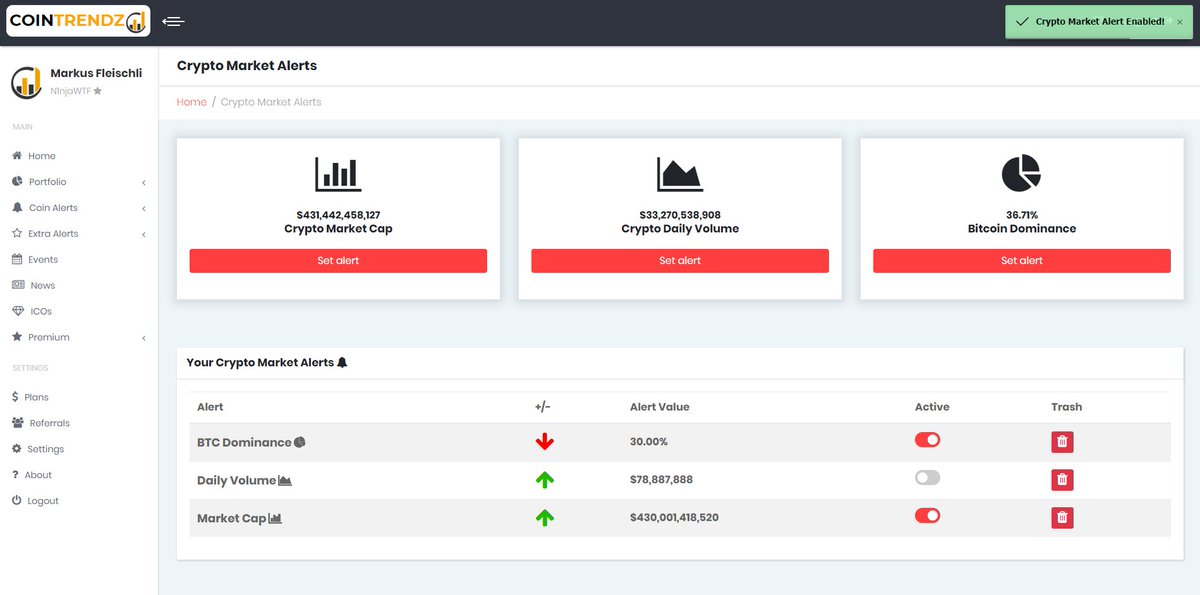Delete the Market Cap alert
The image size is (1200, 595).
pos(1062,518)
